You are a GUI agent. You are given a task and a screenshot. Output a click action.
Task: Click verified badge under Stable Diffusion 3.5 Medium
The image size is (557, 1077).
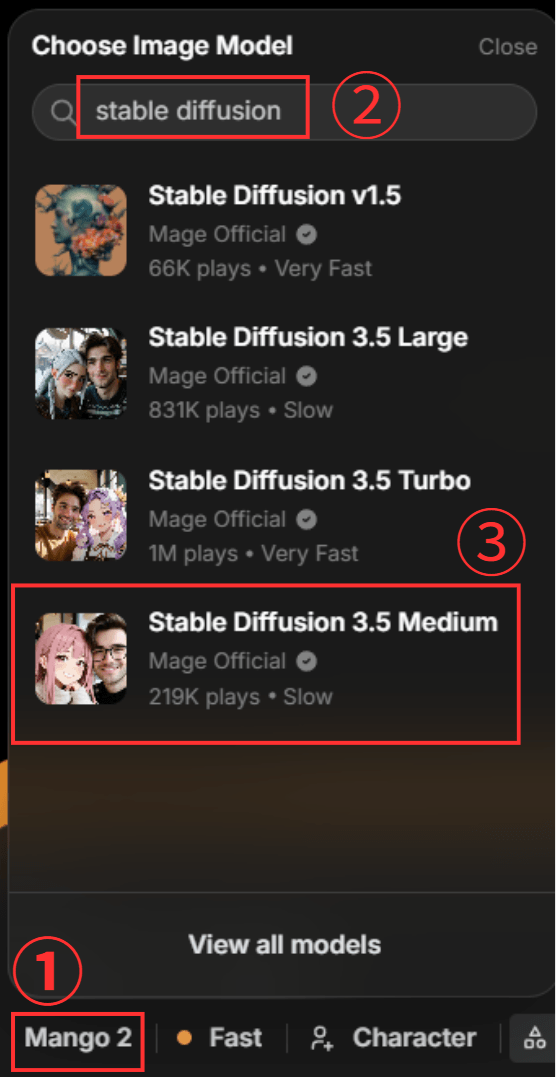click(306, 661)
